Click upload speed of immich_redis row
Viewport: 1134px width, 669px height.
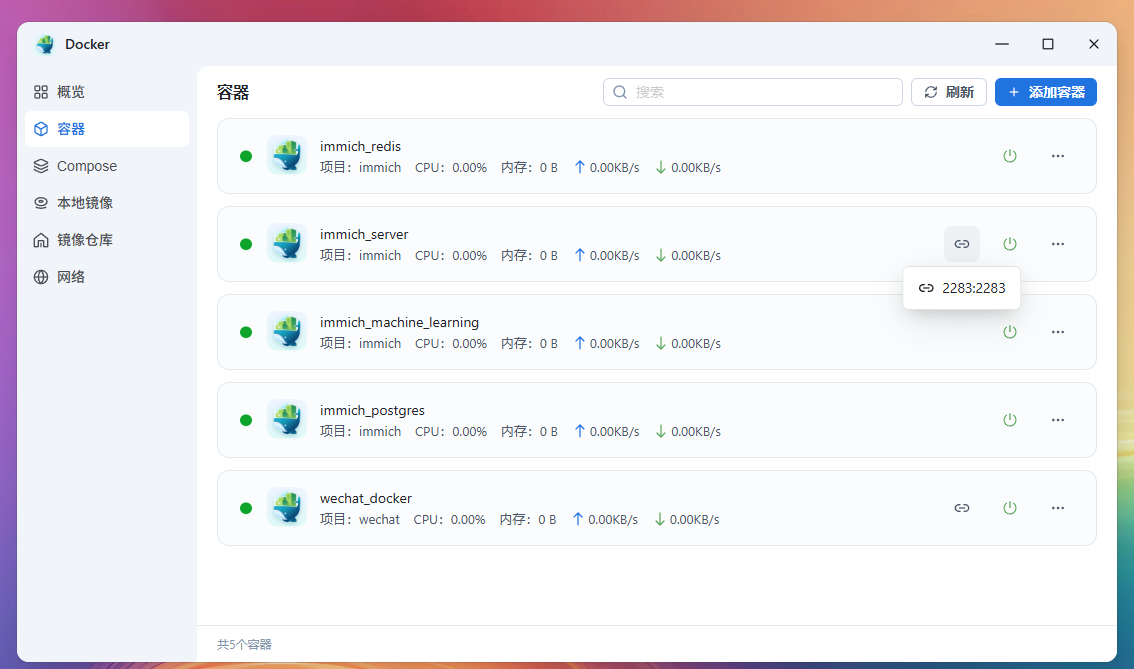click(x=607, y=167)
